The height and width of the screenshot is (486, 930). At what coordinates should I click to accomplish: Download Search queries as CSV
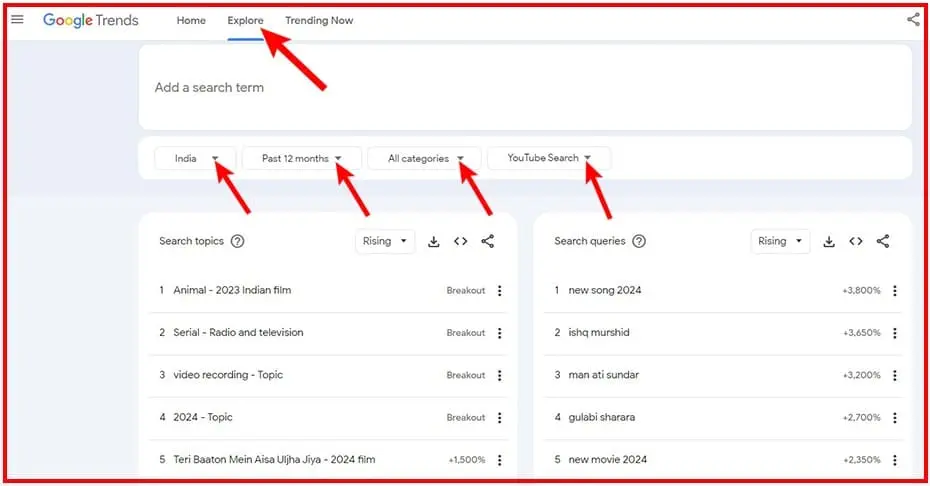coord(829,242)
